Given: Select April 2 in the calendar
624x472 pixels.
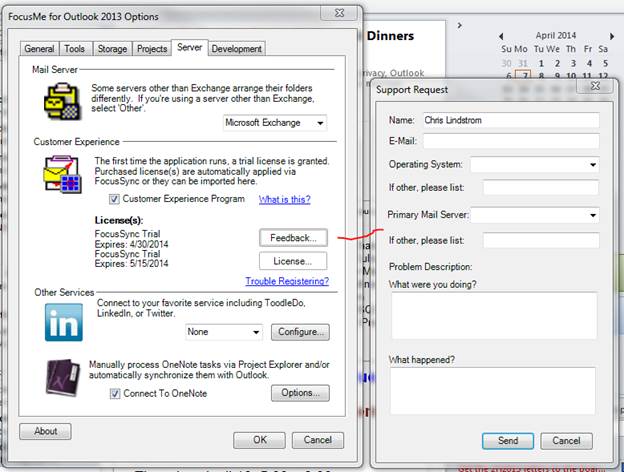Looking at the screenshot, I should point(557,63).
